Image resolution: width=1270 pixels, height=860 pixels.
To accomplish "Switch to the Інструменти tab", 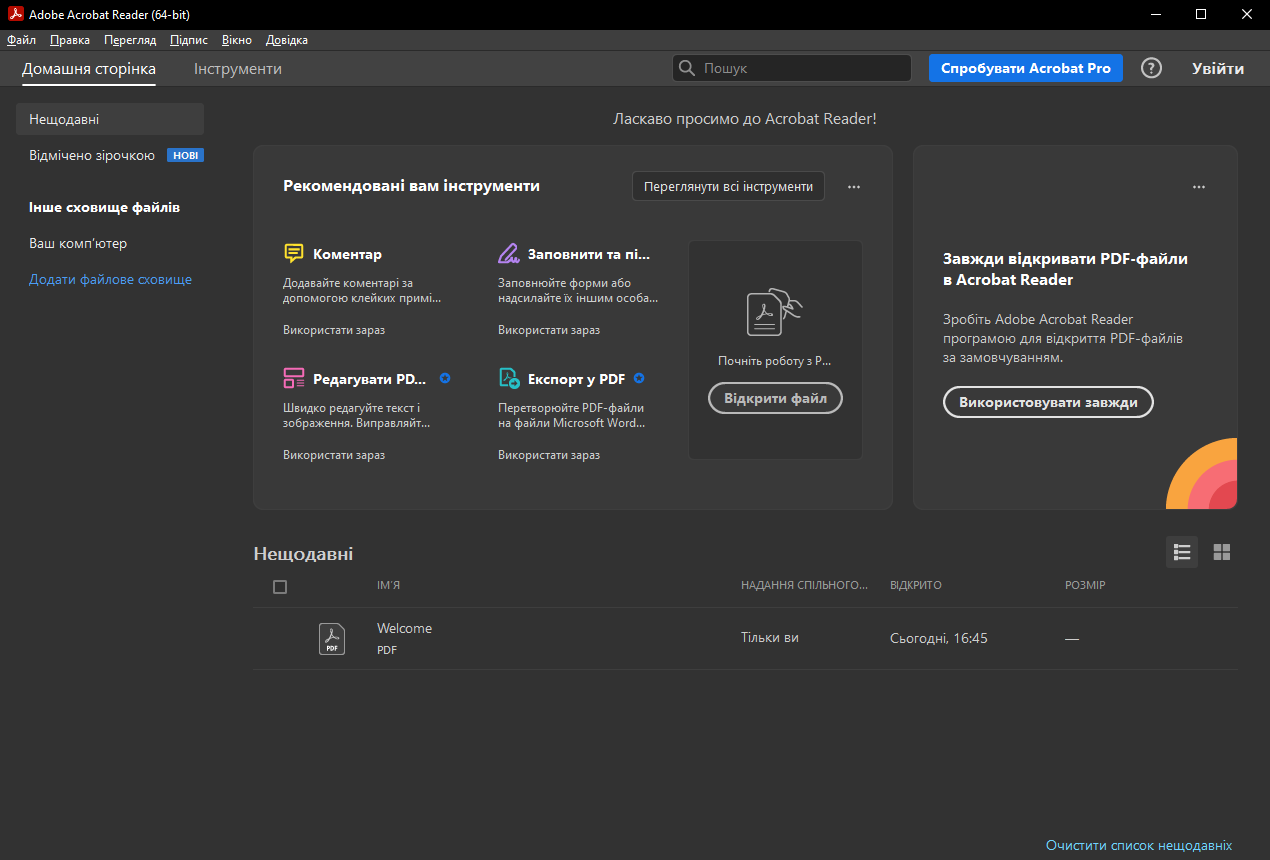I will (x=238, y=69).
